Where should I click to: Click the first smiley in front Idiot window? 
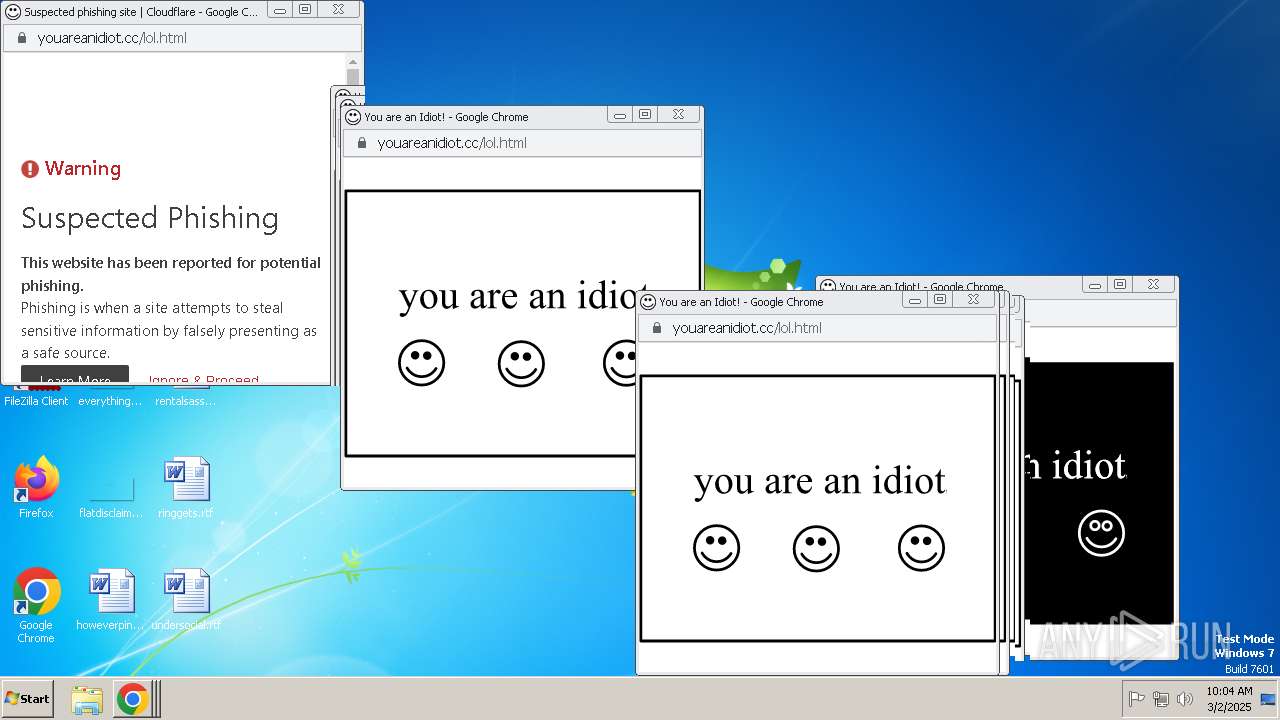coord(717,548)
